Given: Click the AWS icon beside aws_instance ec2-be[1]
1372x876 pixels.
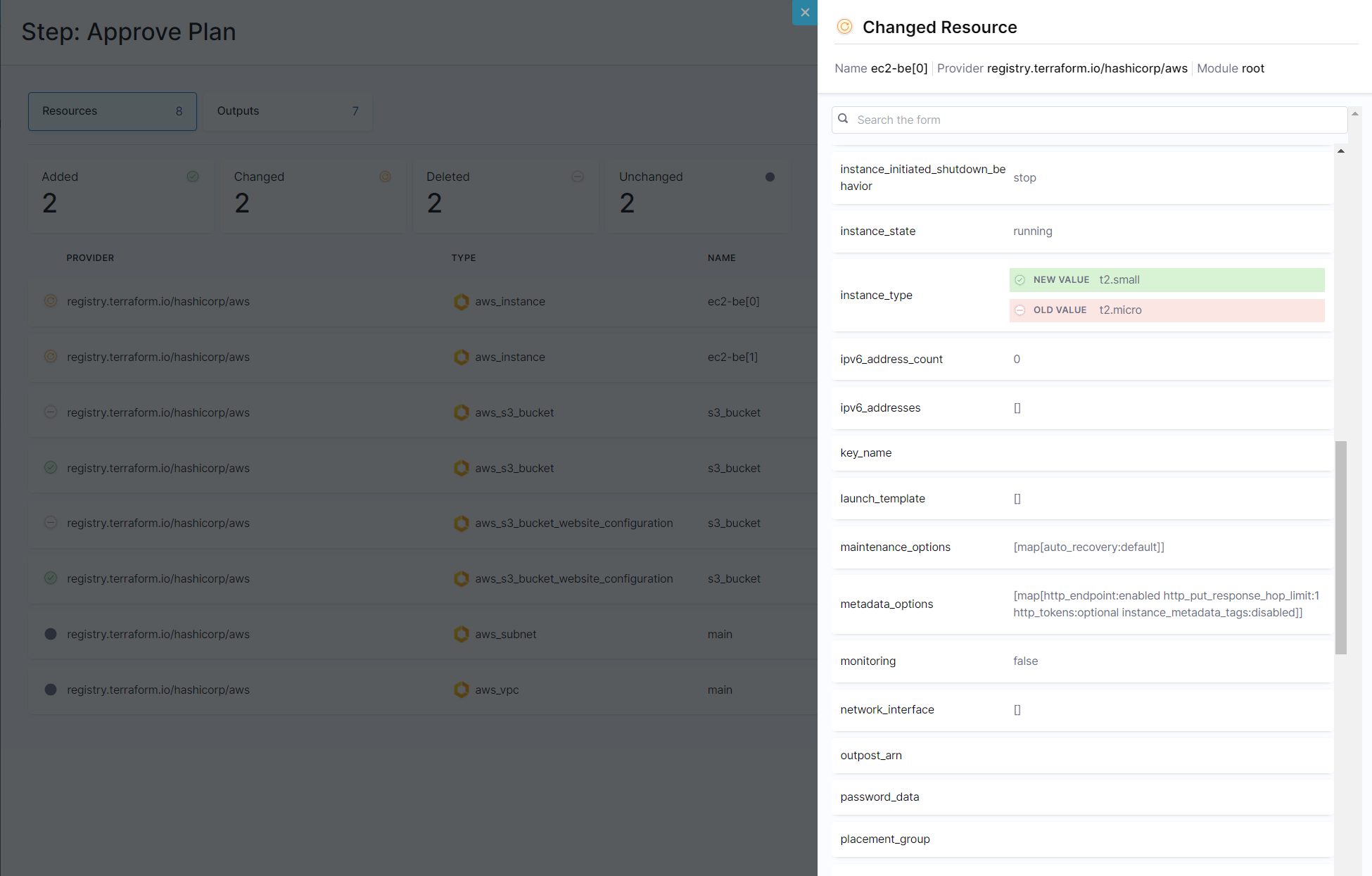Looking at the screenshot, I should click(x=462, y=357).
